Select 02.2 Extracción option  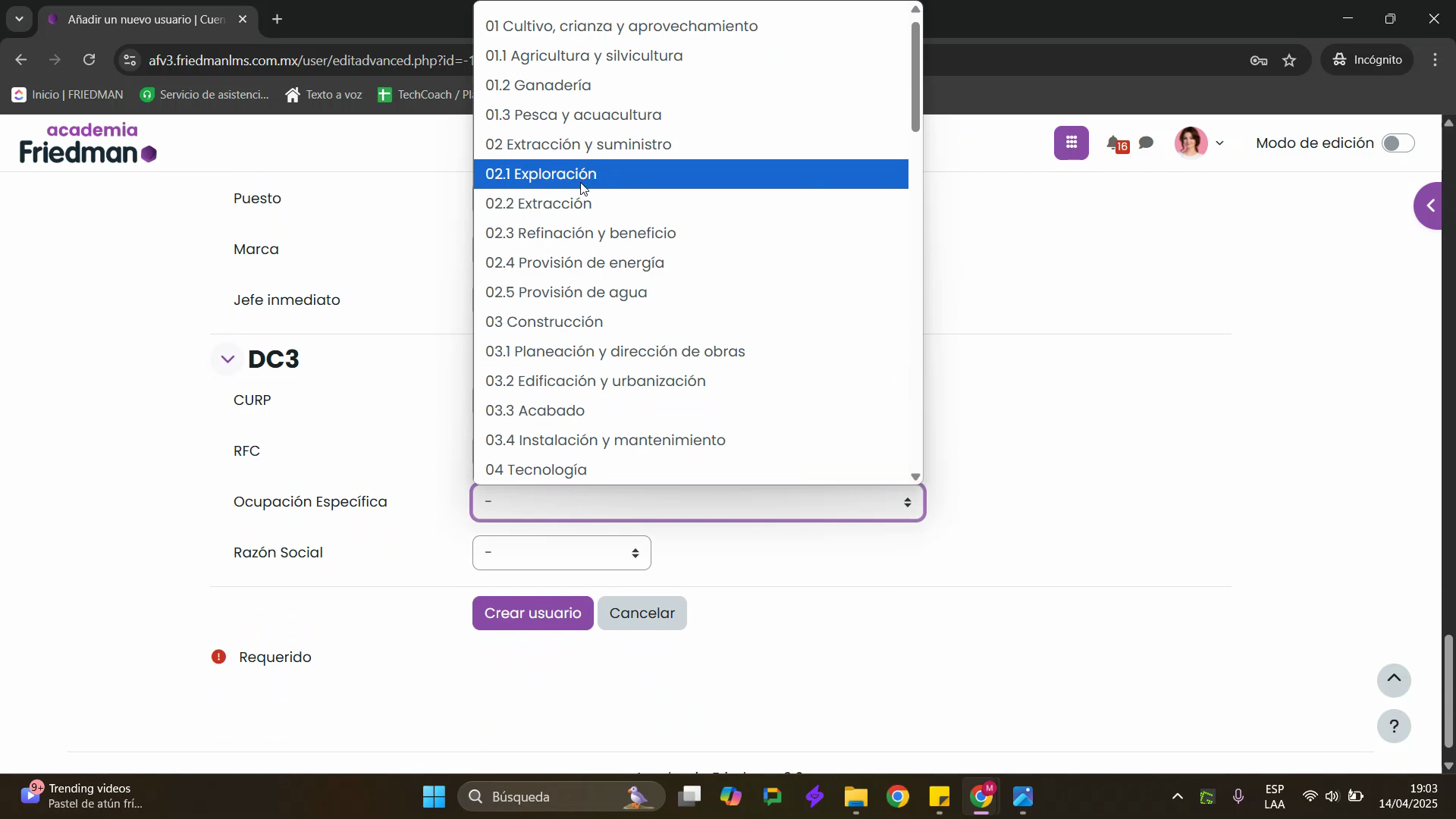(538, 203)
